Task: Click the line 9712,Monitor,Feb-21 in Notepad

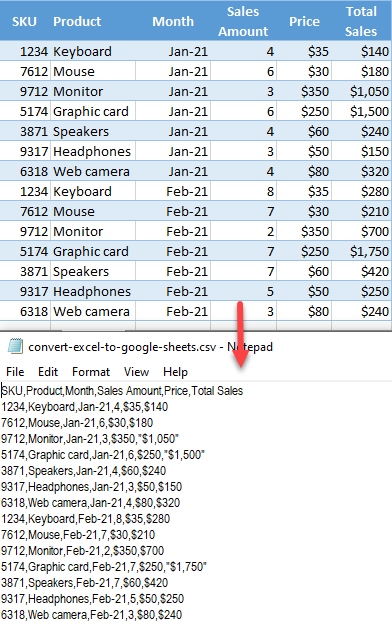Action: [x=82, y=550]
